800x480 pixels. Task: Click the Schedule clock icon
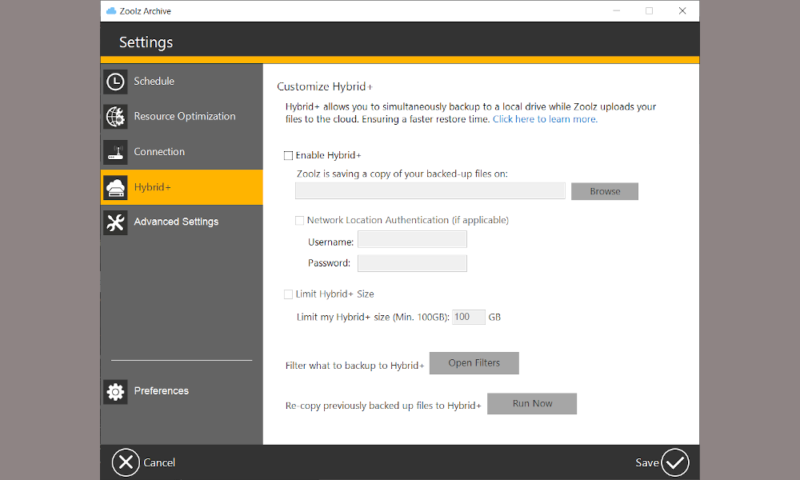(115, 82)
